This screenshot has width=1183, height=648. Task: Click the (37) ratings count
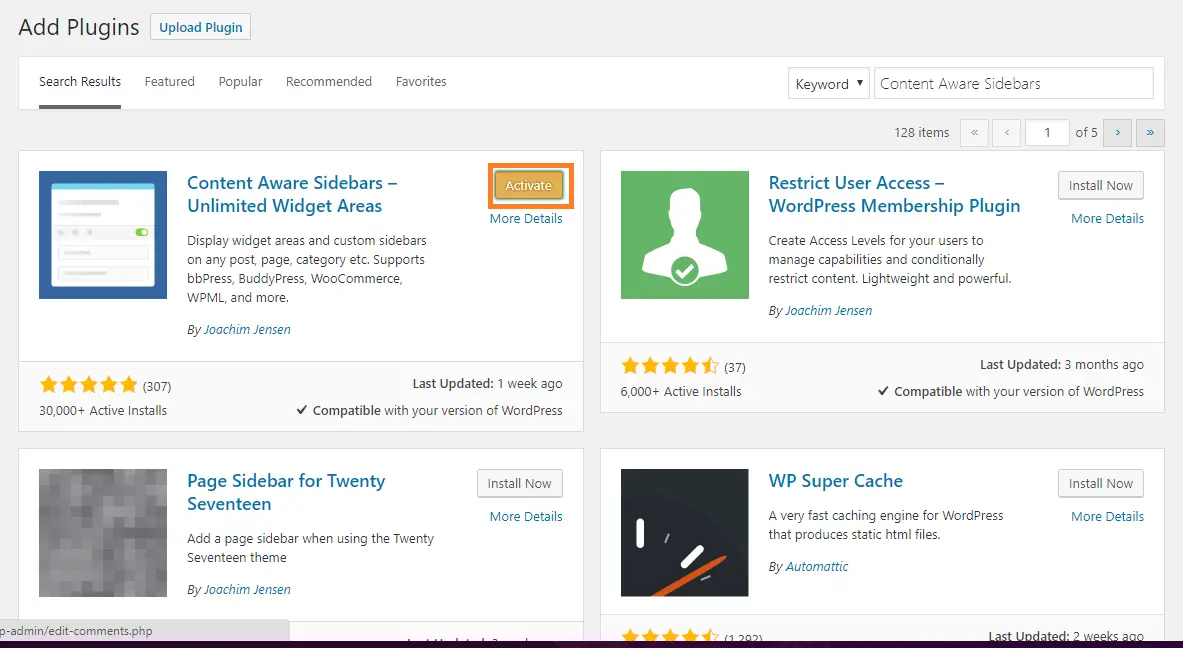735,367
